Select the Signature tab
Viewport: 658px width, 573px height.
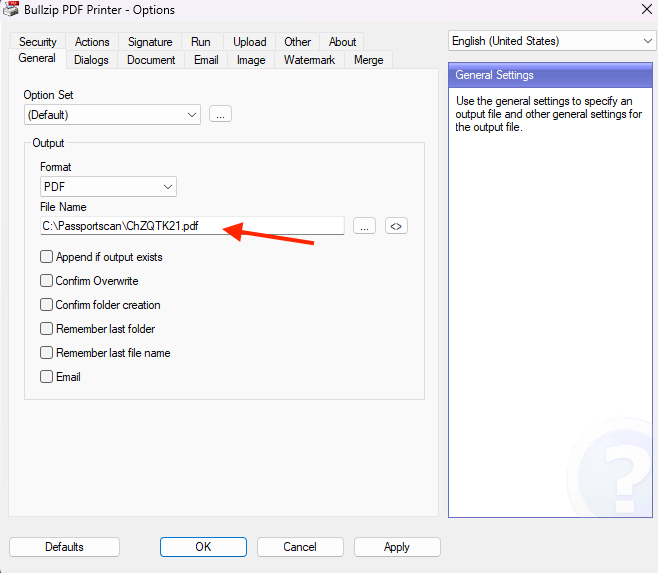click(x=150, y=42)
